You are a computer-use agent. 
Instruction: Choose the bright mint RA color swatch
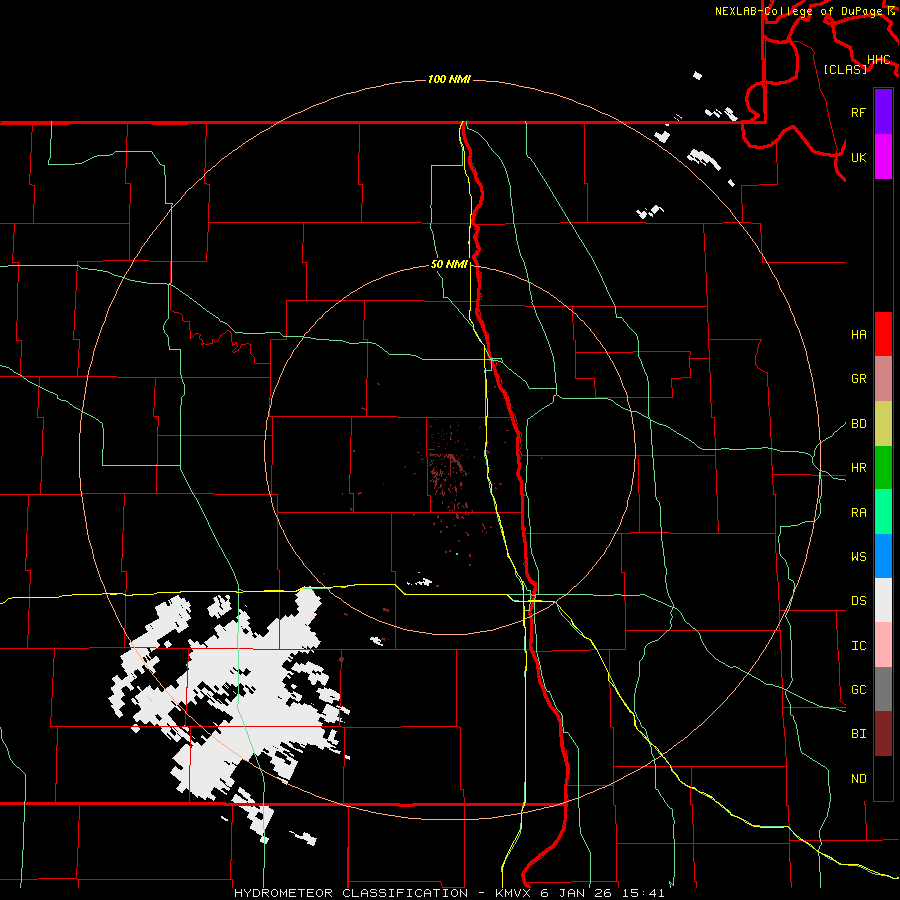(x=883, y=512)
